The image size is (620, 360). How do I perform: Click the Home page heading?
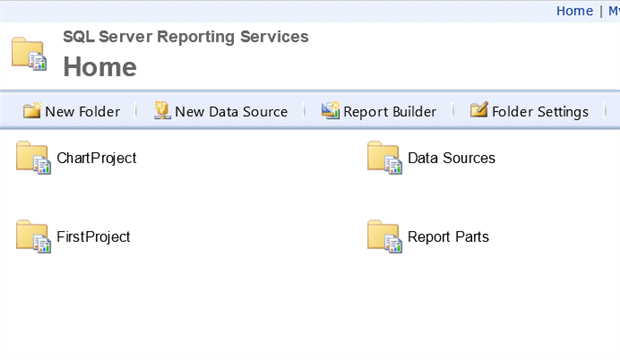coord(100,67)
